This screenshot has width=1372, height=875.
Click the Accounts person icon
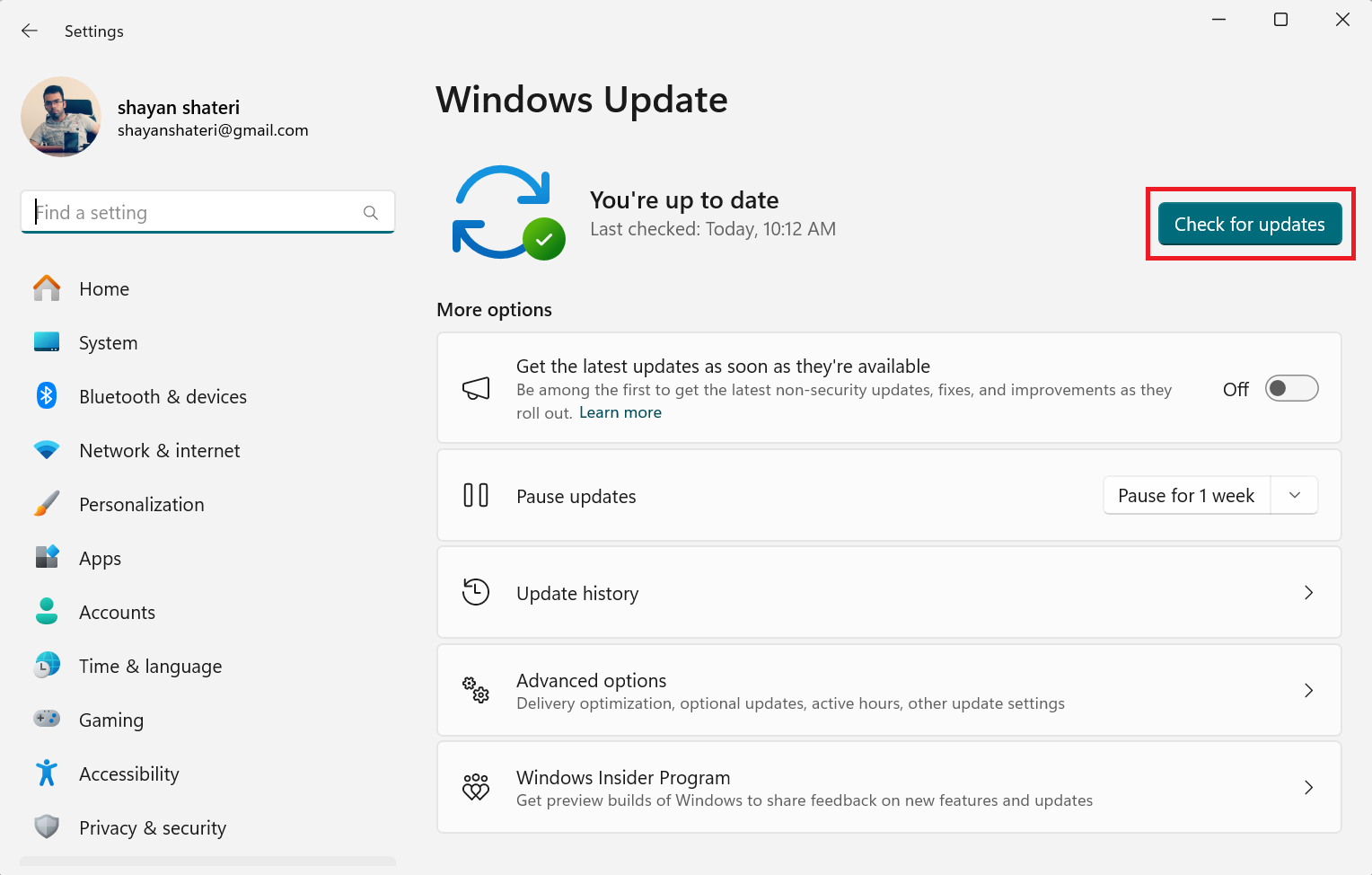[x=47, y=612]
